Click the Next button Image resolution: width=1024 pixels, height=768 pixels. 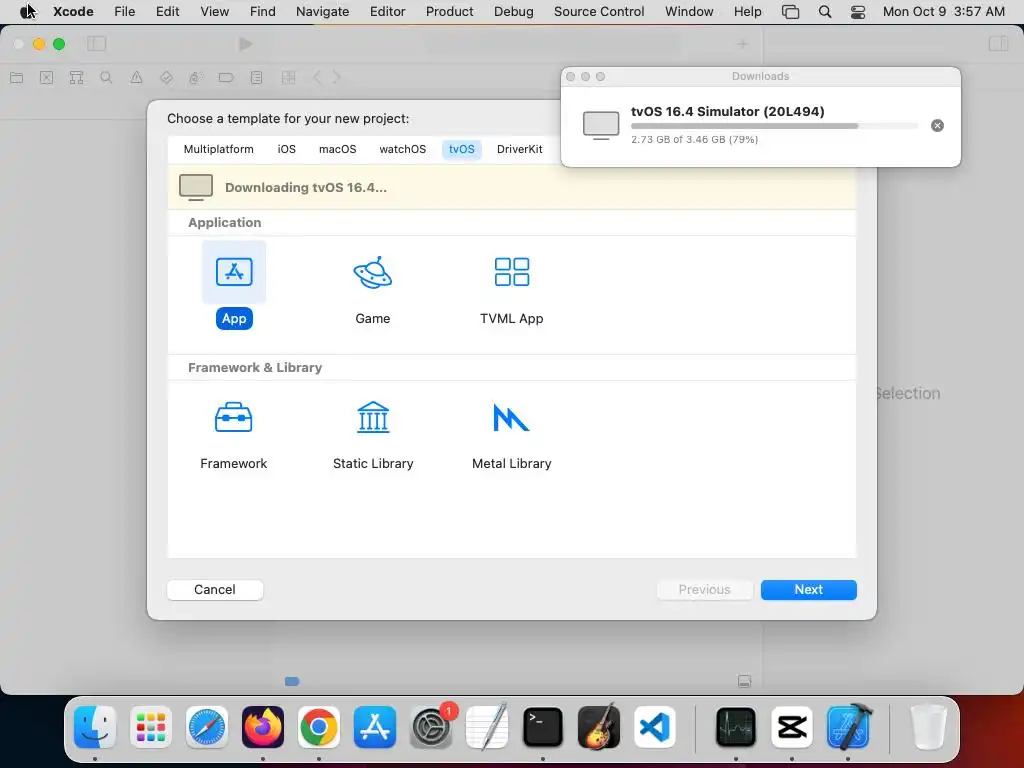tap(808, 590)
